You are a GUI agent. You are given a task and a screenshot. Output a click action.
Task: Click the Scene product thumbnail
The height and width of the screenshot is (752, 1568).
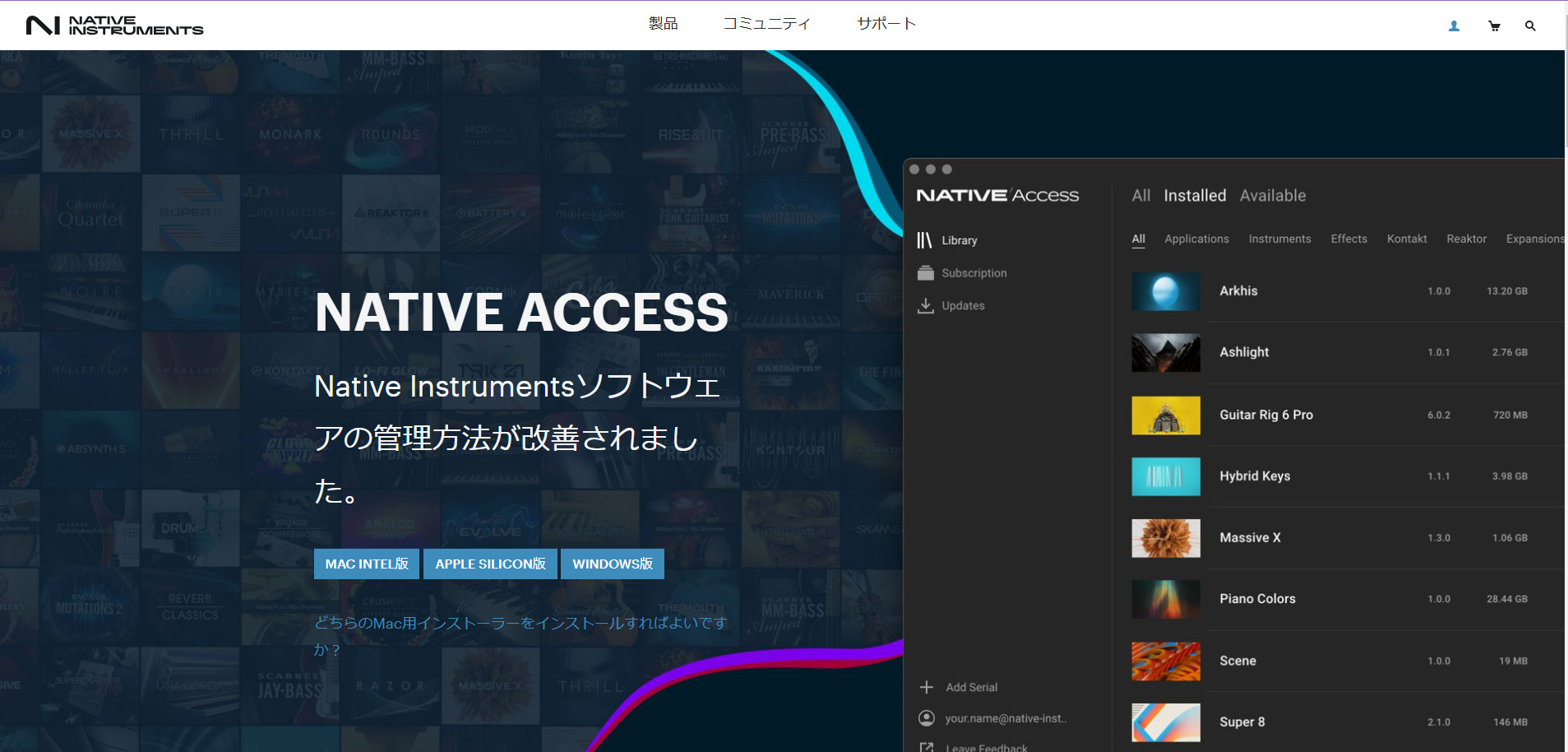[x=1166, y=661]
